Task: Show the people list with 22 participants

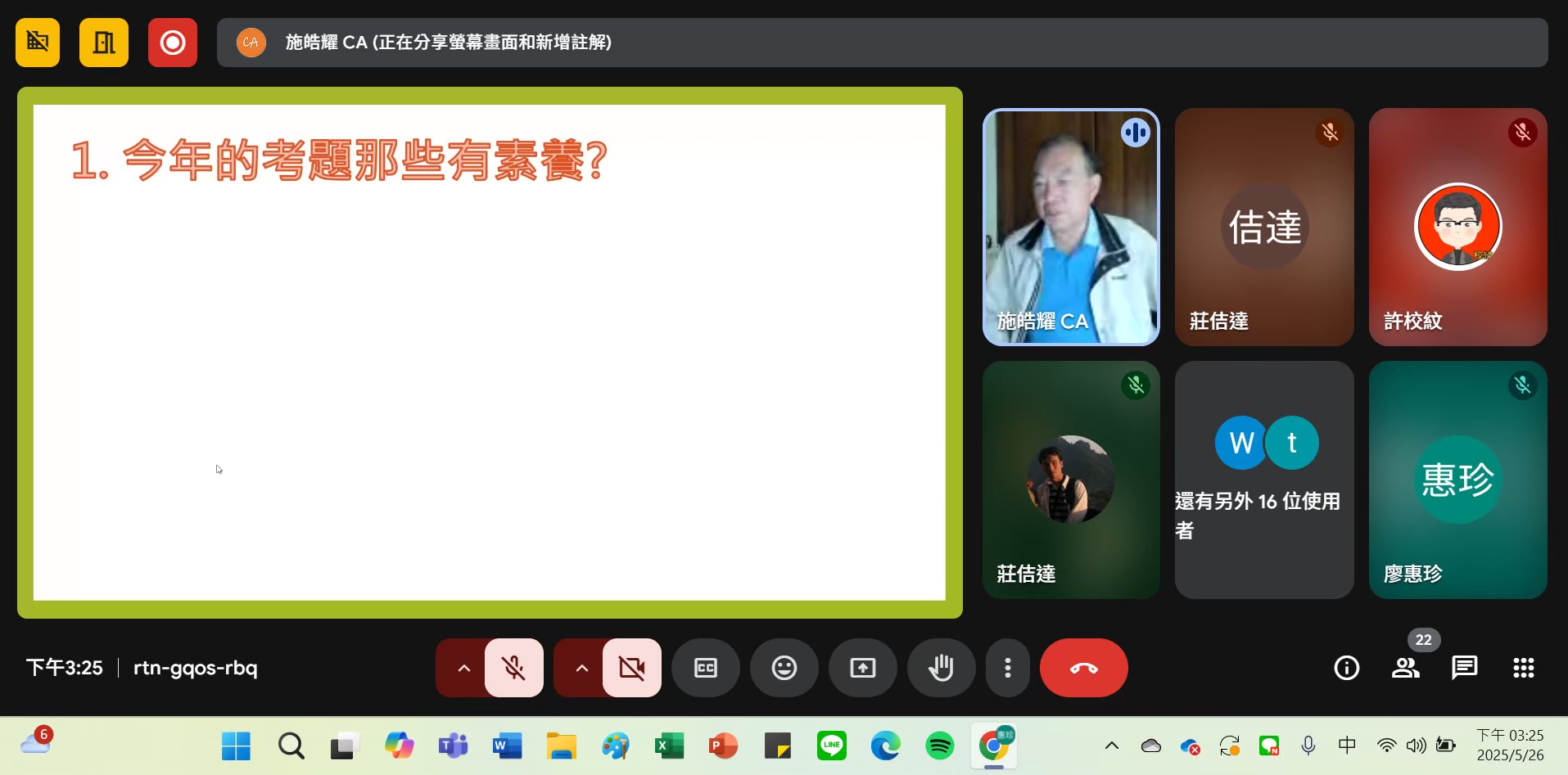Action: click(1406, 668)
